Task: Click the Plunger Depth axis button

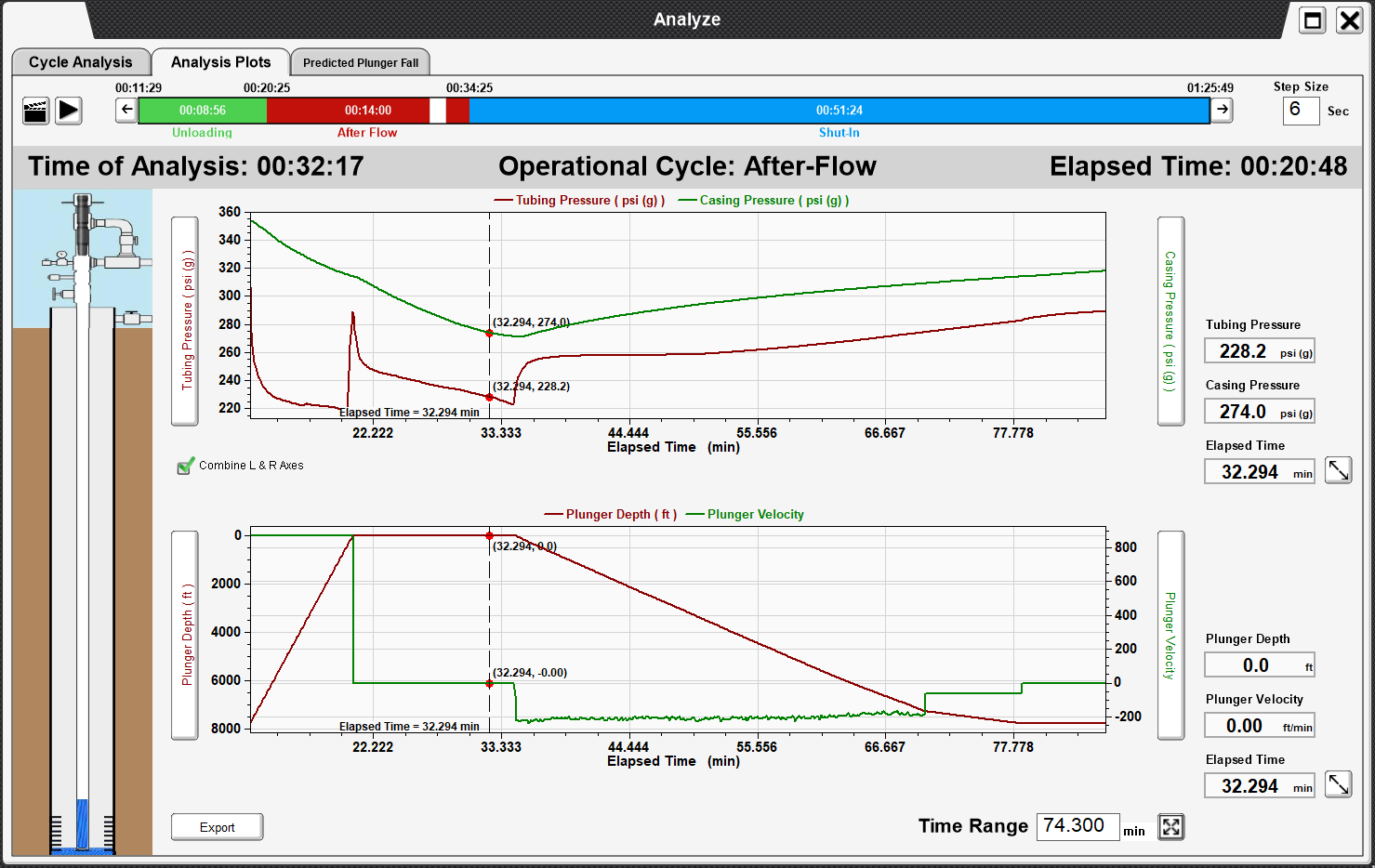Action: [x=185, y=635]
